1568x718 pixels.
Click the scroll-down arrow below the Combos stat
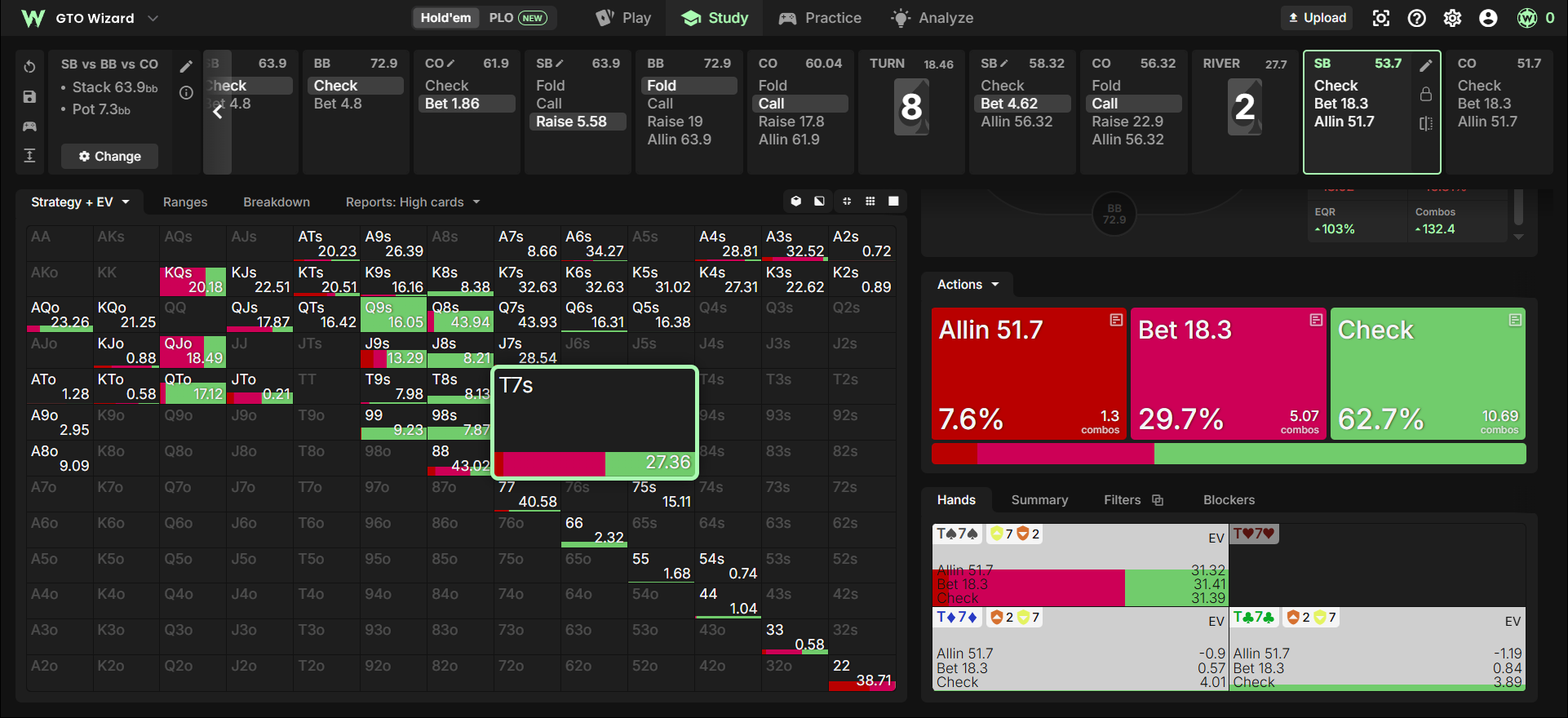(1518, 237)
